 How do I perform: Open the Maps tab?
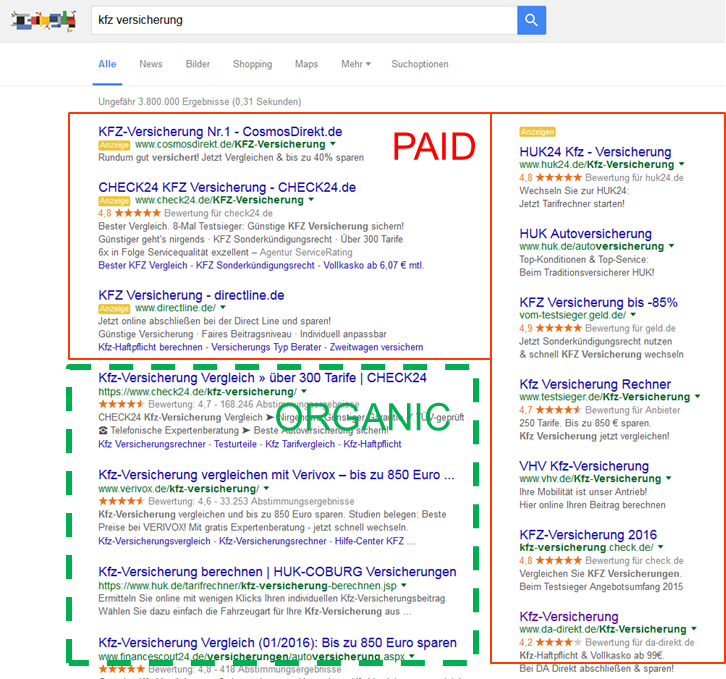[x=307, y=64]
